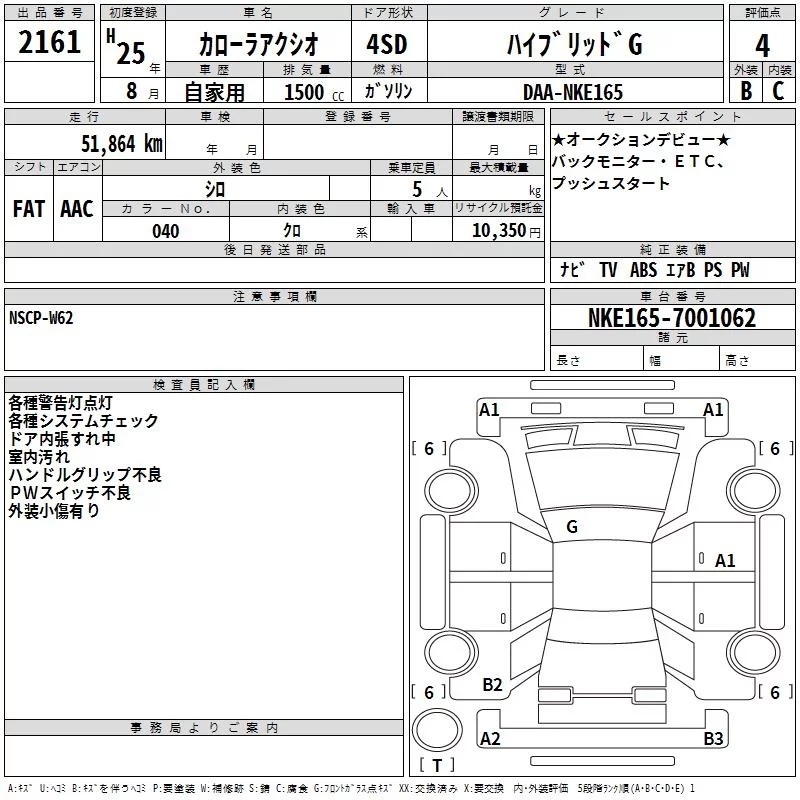Image resolution: width=800 pixels, height=800 pixels.
Task: Select the mileage 51,864 km
Action: 122,144
